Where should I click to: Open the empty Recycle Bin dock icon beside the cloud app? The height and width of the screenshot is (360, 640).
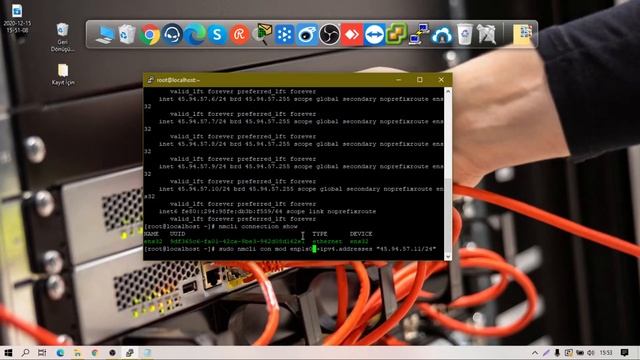[x=464, y=34]
